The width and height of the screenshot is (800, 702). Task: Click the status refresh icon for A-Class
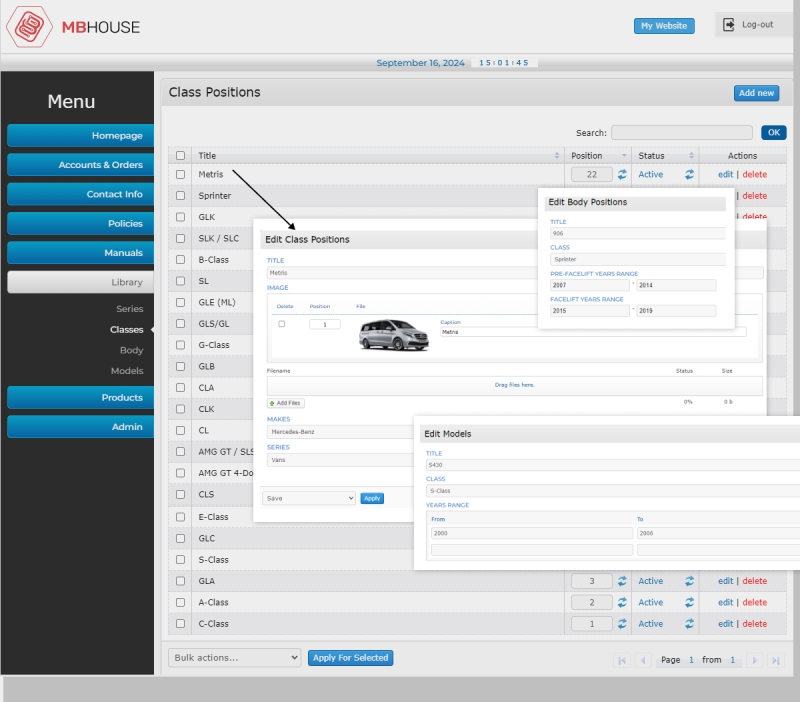689,603
